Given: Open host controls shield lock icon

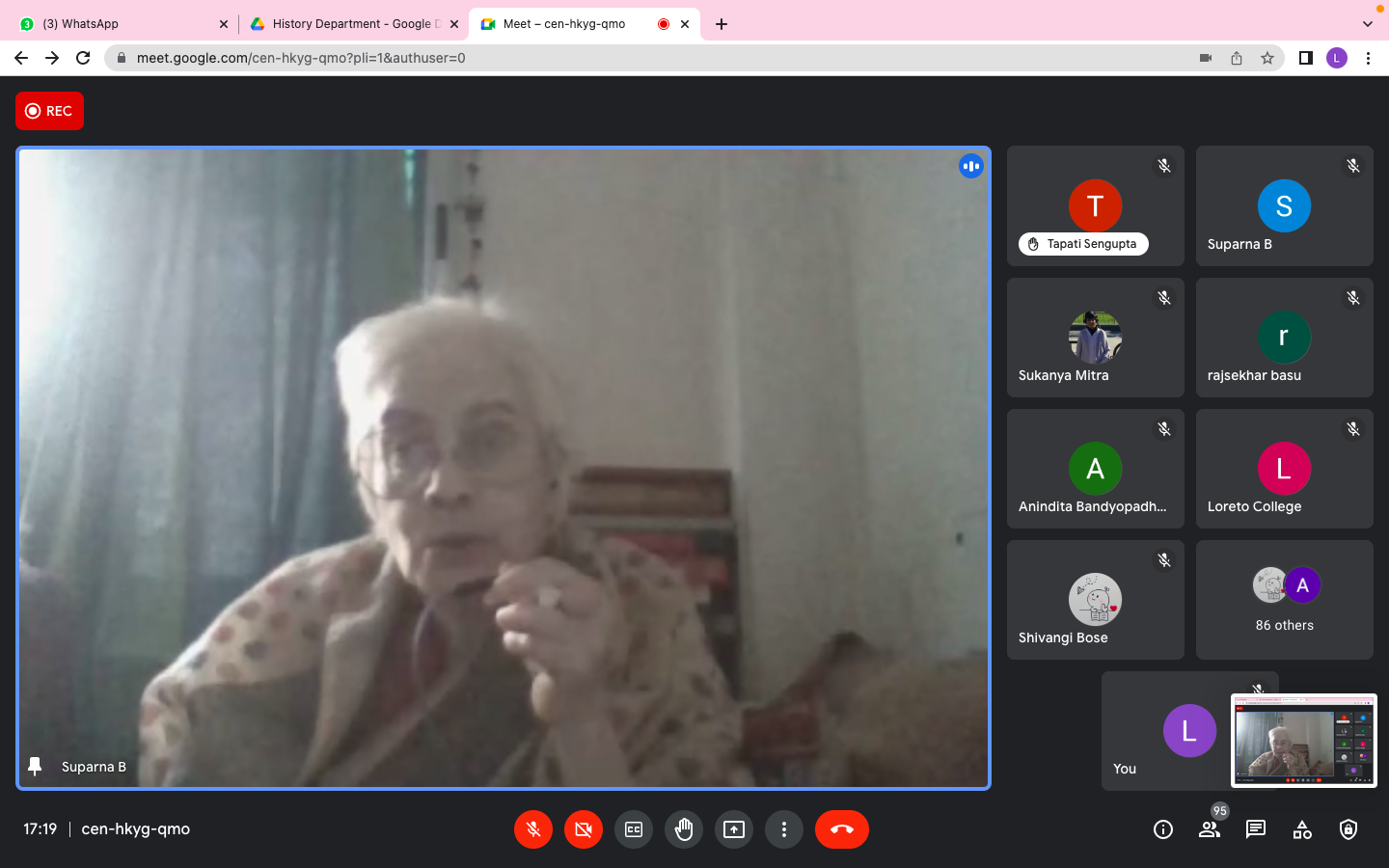Looking at the screenshot, I should (1348, 829).
